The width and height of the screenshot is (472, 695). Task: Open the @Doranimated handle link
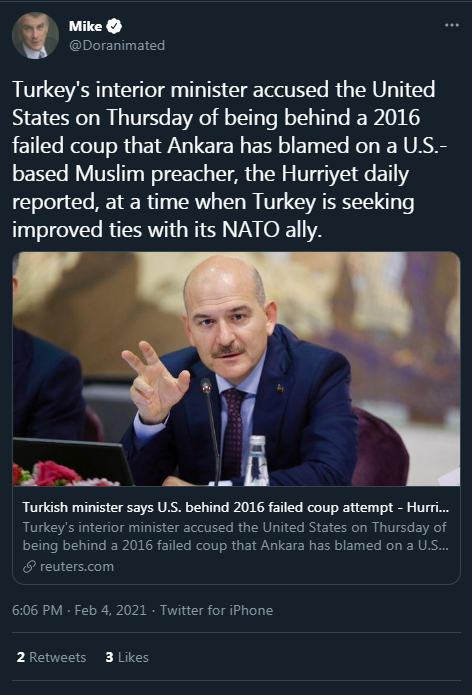117,45
